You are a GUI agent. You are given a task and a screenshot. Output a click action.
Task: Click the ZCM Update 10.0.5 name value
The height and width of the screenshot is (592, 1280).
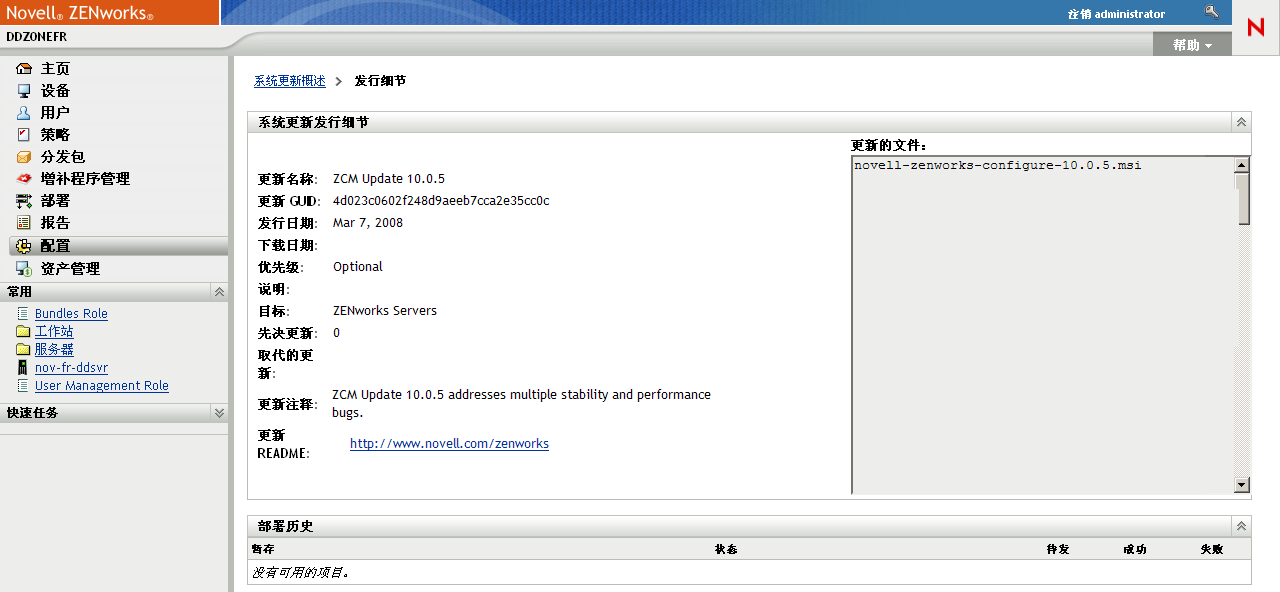[x=389, y=179]
